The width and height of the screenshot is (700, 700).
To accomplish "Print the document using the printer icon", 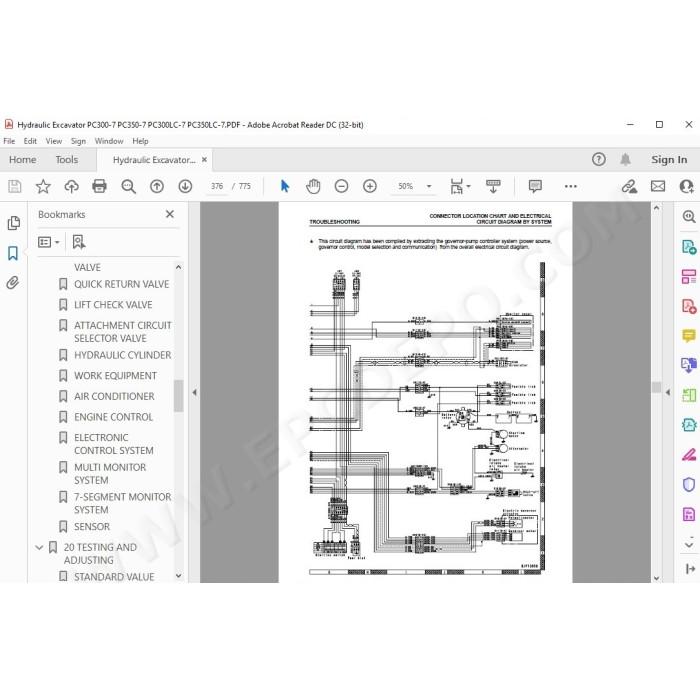I will (99, 186).
